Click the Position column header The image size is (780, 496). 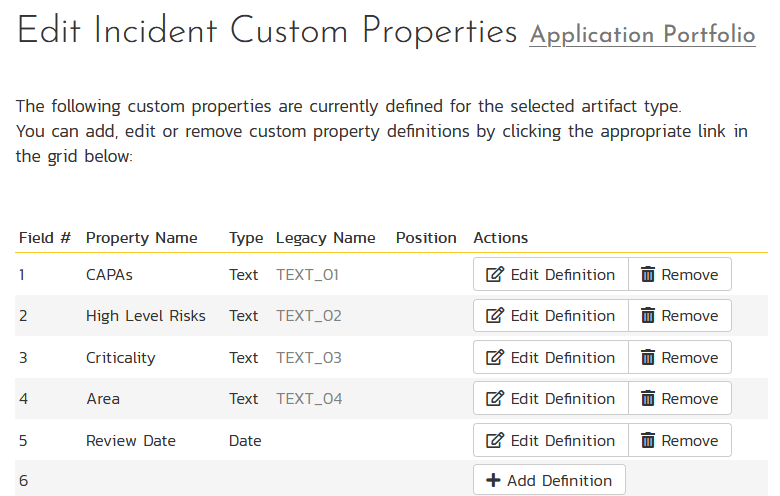(x=426, y=238)
